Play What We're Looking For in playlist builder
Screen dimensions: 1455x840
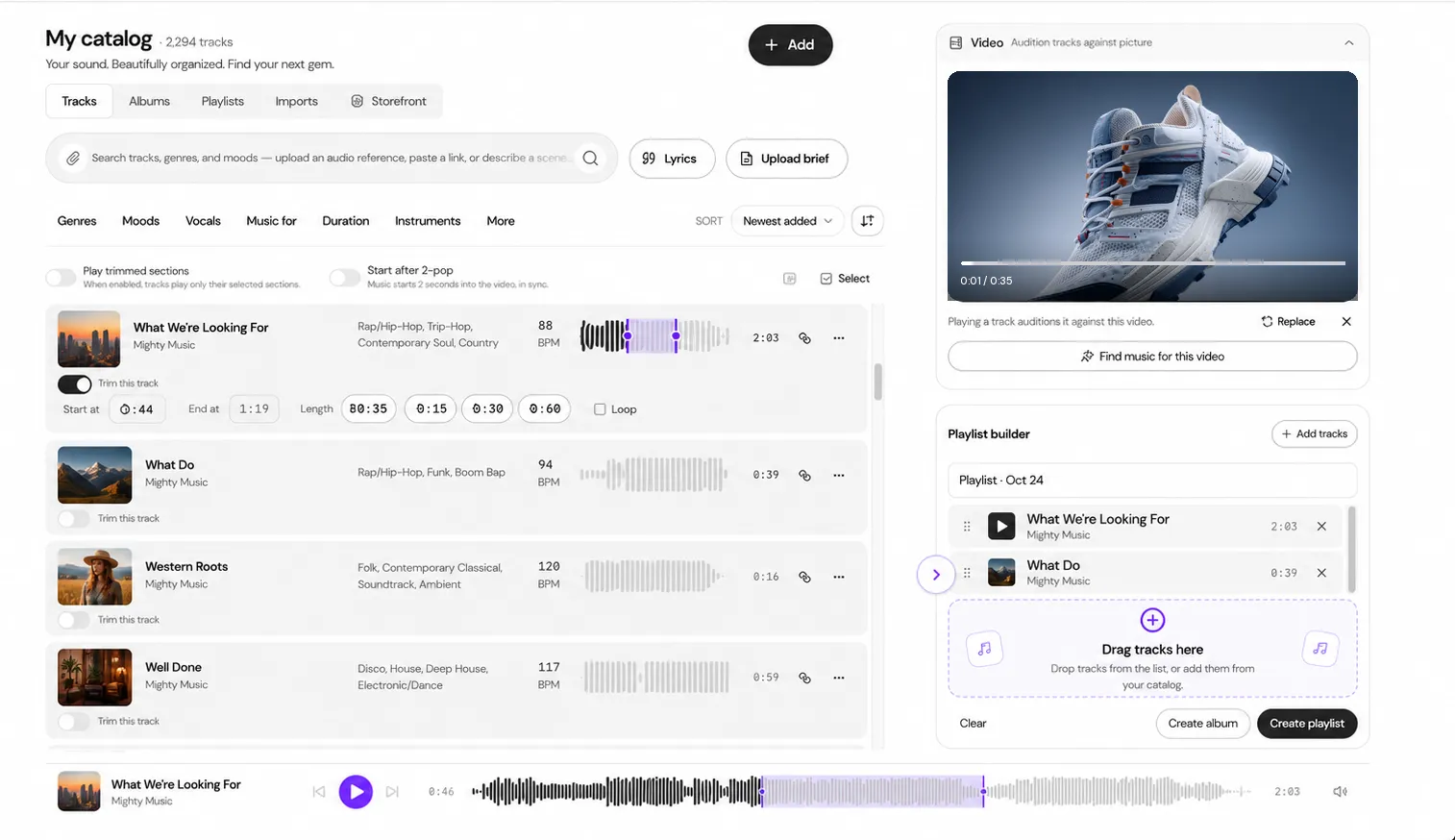[1001, 526]
